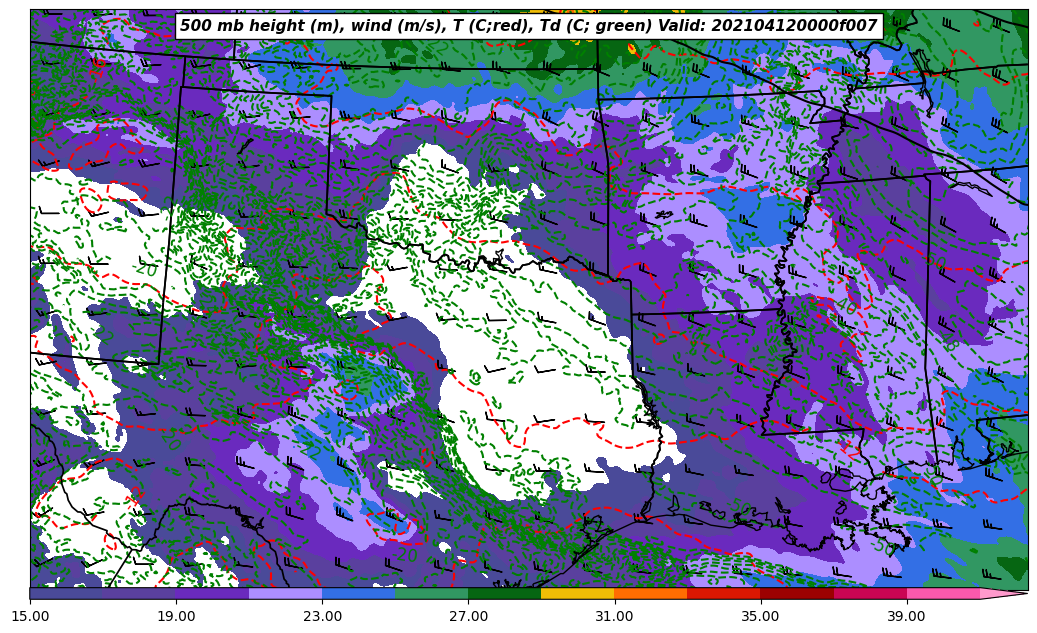
Task: Click the blue colorbar segment after 23.00
Action: pos(358,593)
